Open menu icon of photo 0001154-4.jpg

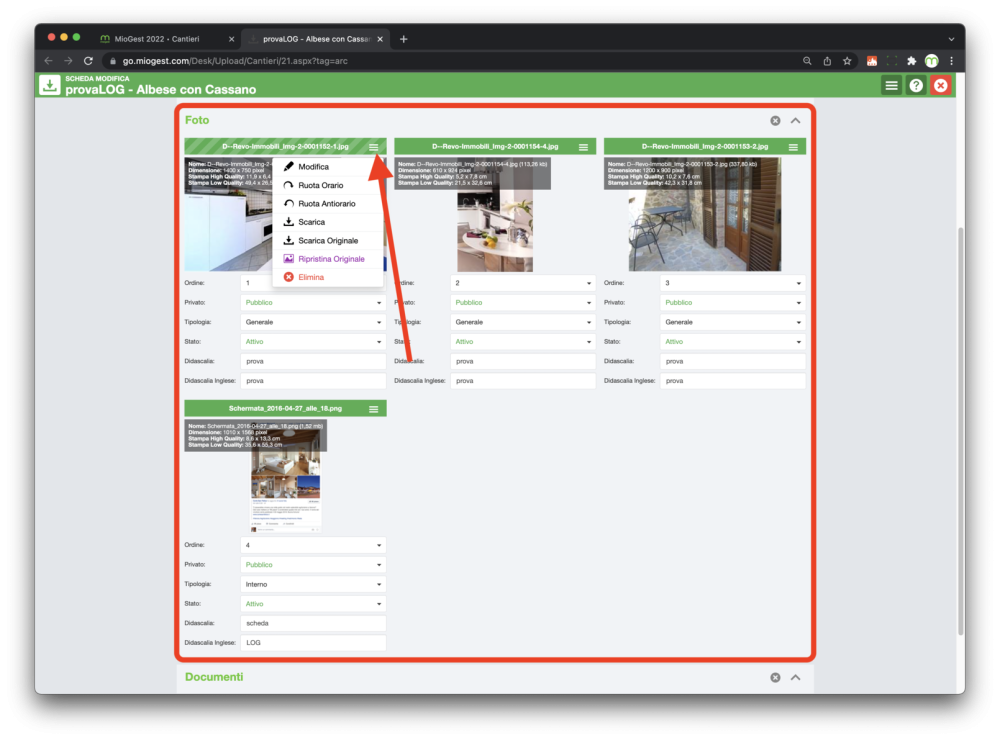pos(583,147)
